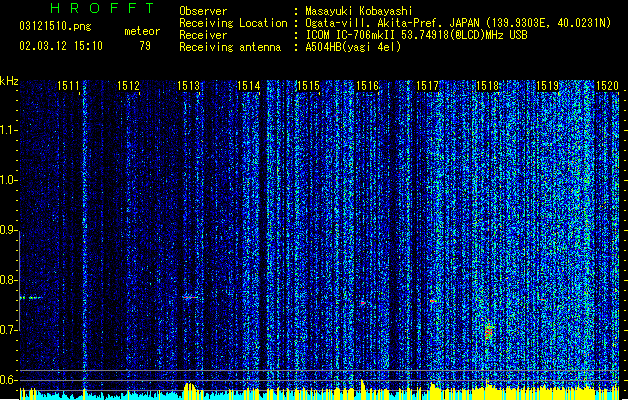This screenshot has width=629, height=400.
Task: Click the ICOM IC-706mkII receiver text
Action: click(x=416, y=35)
